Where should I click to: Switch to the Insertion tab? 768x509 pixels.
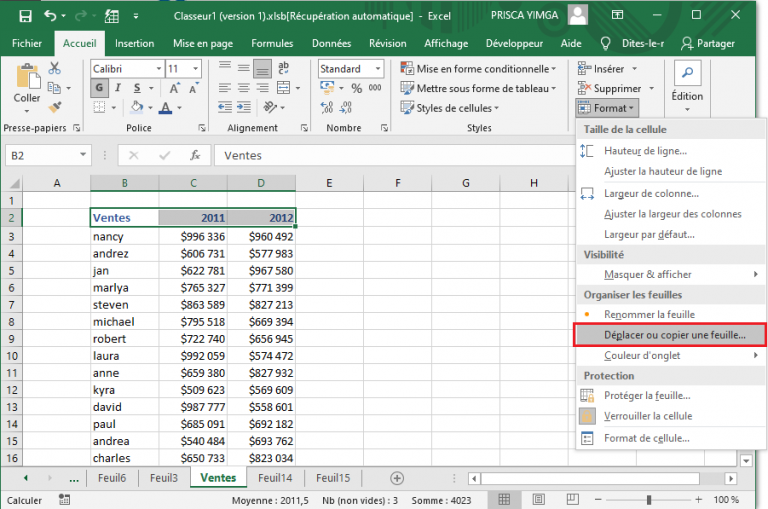click(134, 43)
